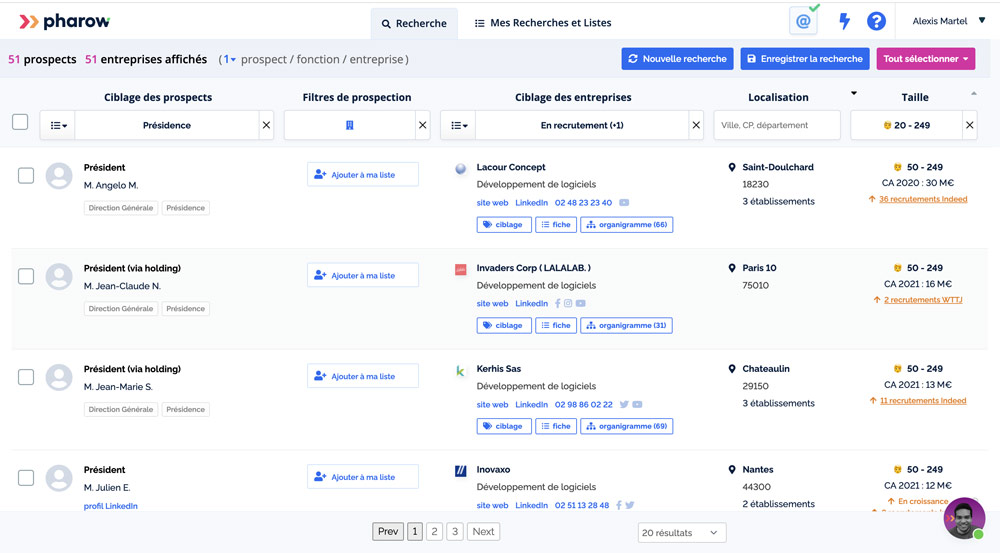Switch to the Recherche tab
The width and height of the screenshot is (1000, 553).
click(414, 24)
